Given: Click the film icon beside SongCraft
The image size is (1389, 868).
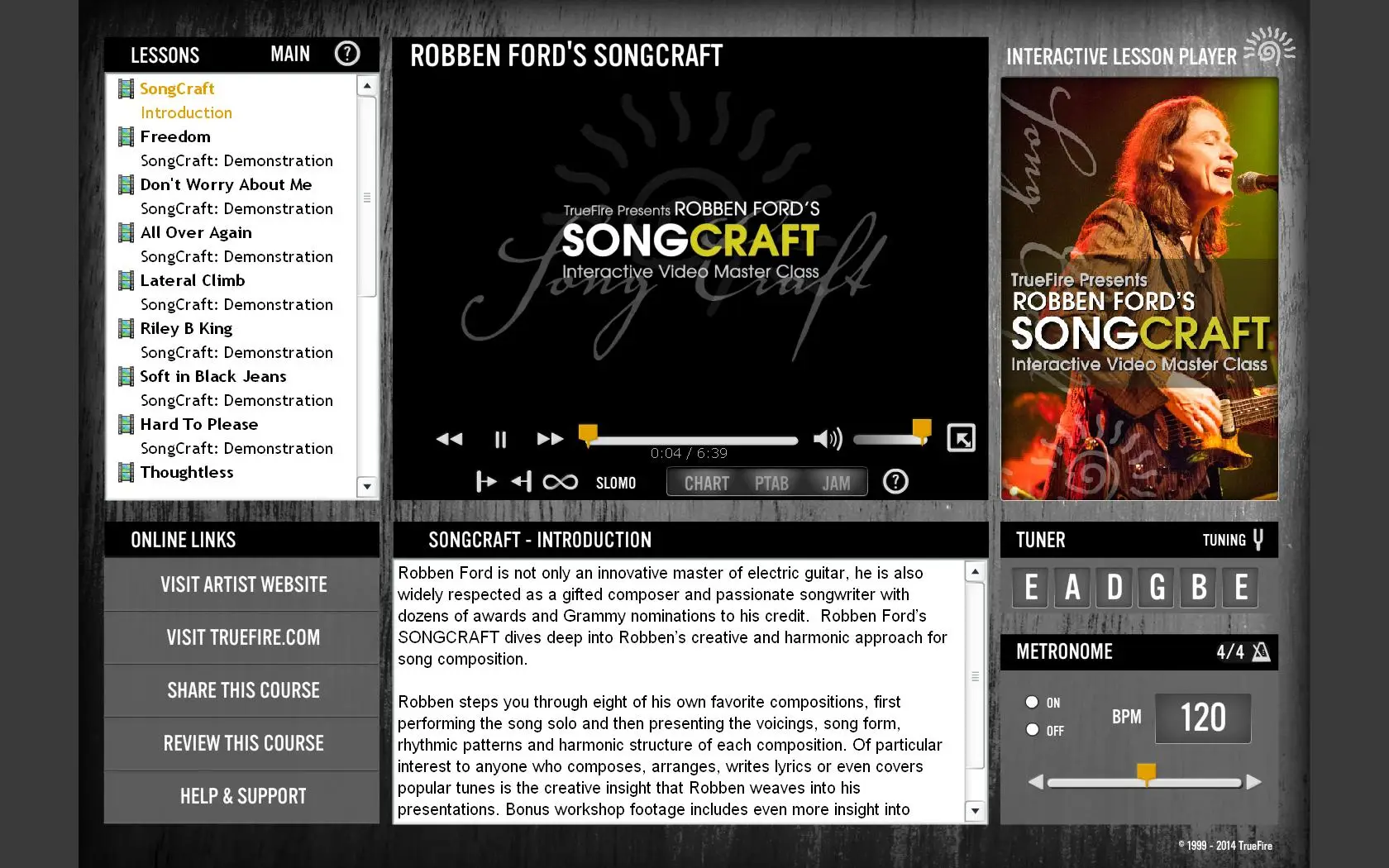Looking at the screenshot, I should (126, 88).
